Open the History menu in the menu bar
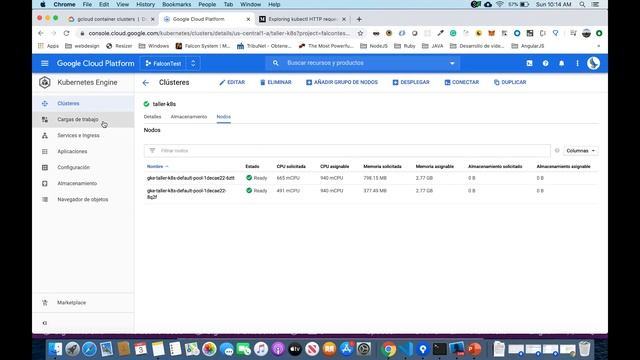The width and height of the screenshot is (640, 360). point(145,4)
